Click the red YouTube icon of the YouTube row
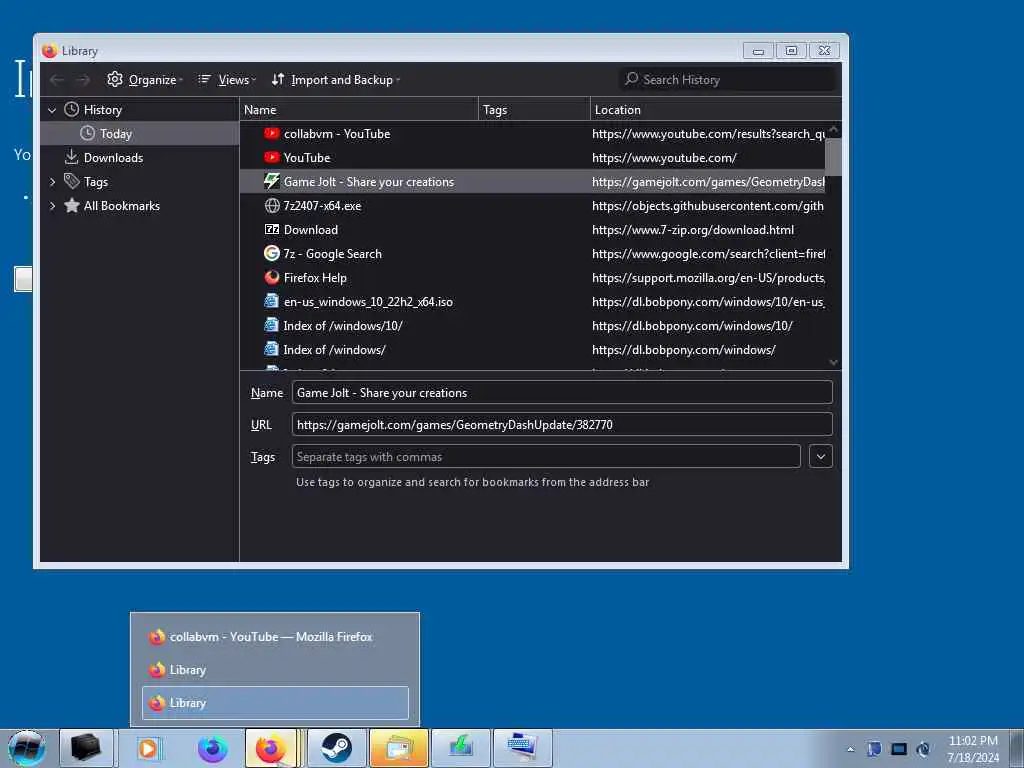Image resolution: width=1024 pixels, height=768 pixels. coord(272,157)
